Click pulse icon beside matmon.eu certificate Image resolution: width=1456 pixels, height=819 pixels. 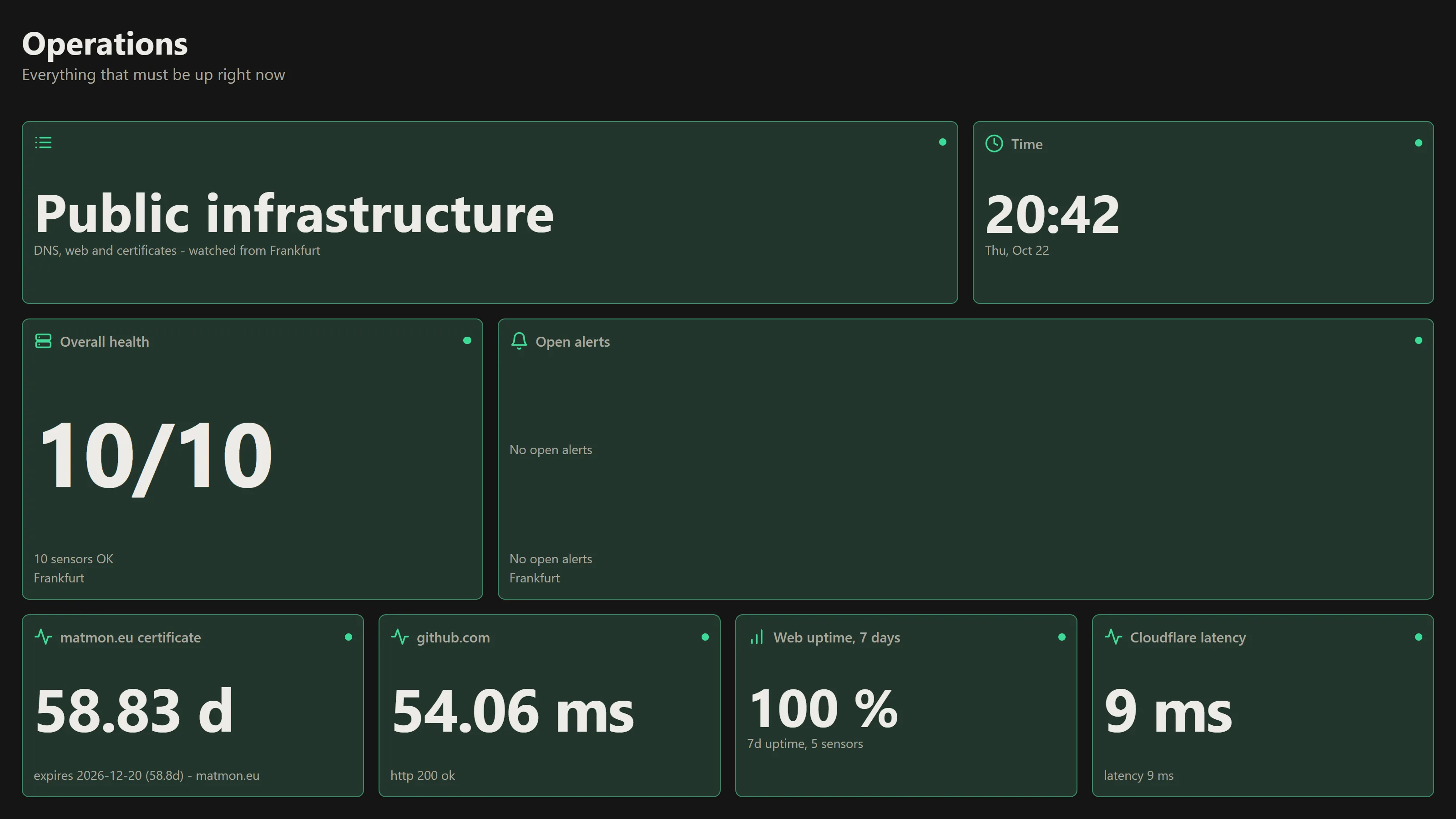coord(44,637)
